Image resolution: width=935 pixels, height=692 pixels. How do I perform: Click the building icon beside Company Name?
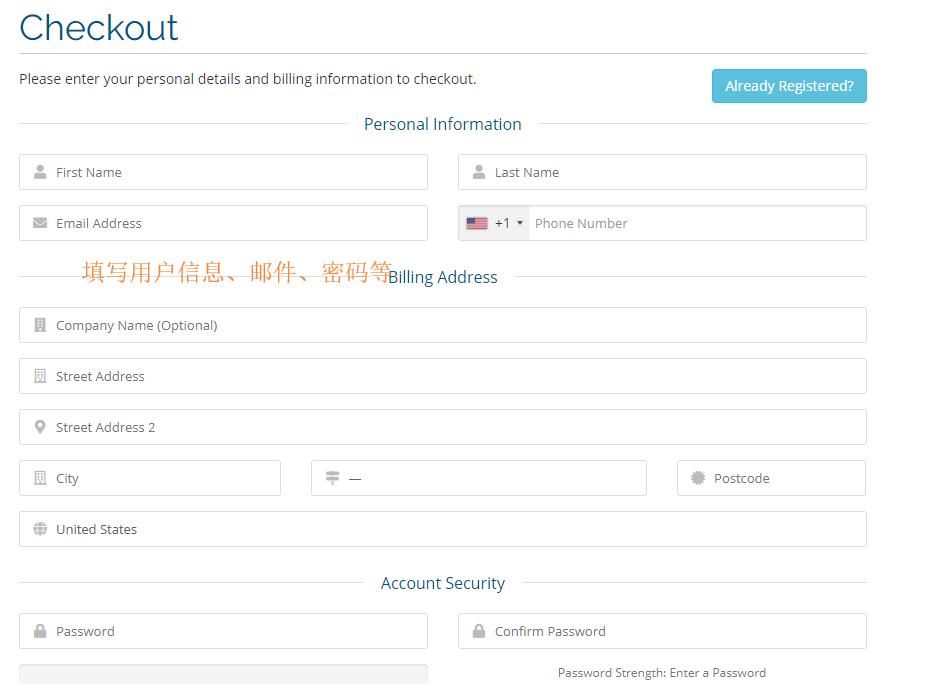40,325
